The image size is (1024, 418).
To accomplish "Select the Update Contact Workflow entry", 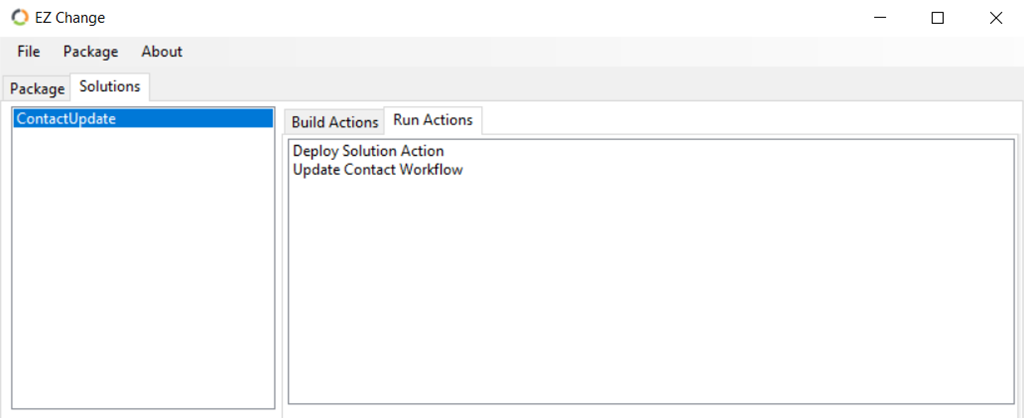I will (378, 170).
